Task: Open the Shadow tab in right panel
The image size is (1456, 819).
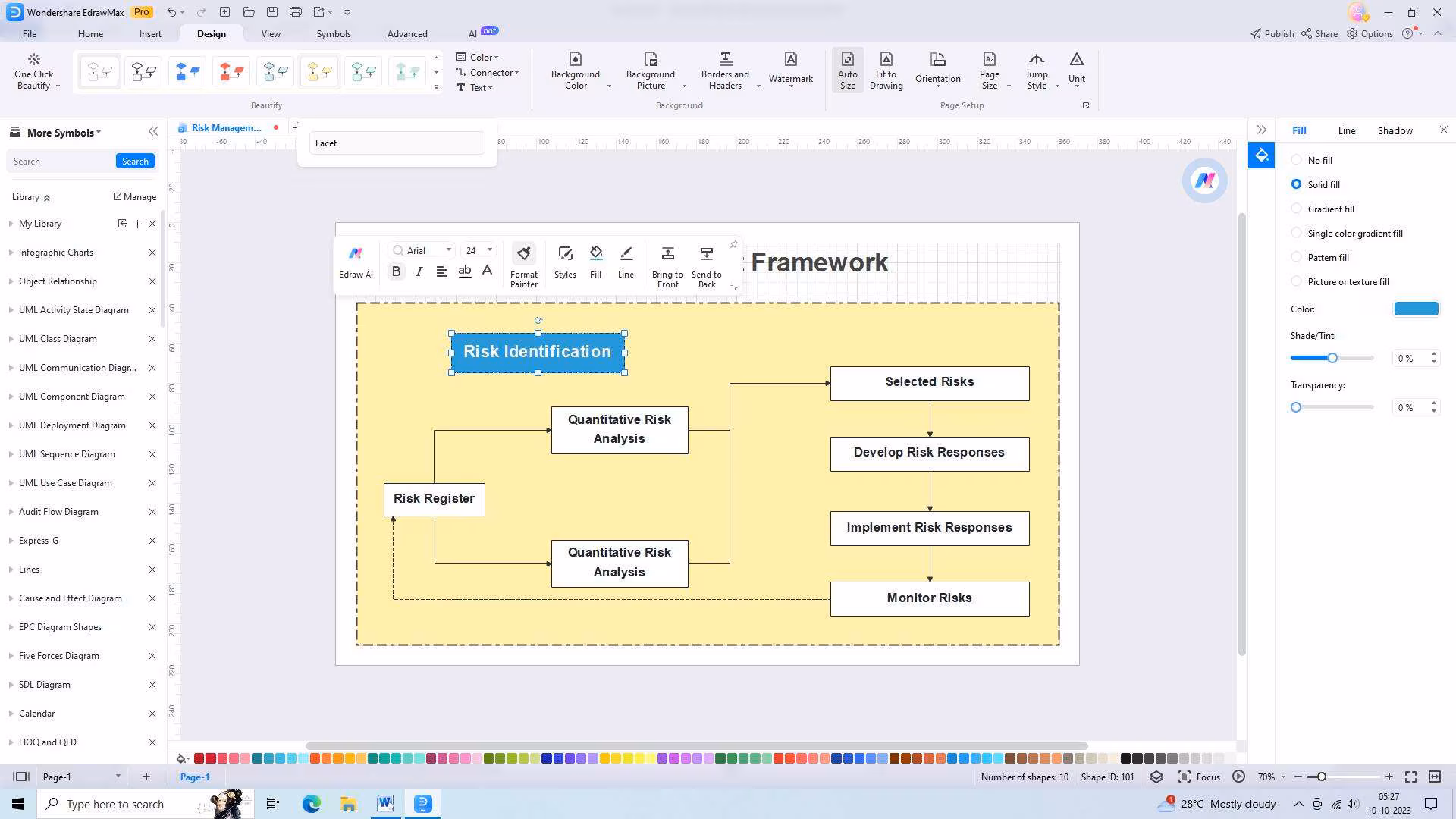Action: pos(1395,130)
